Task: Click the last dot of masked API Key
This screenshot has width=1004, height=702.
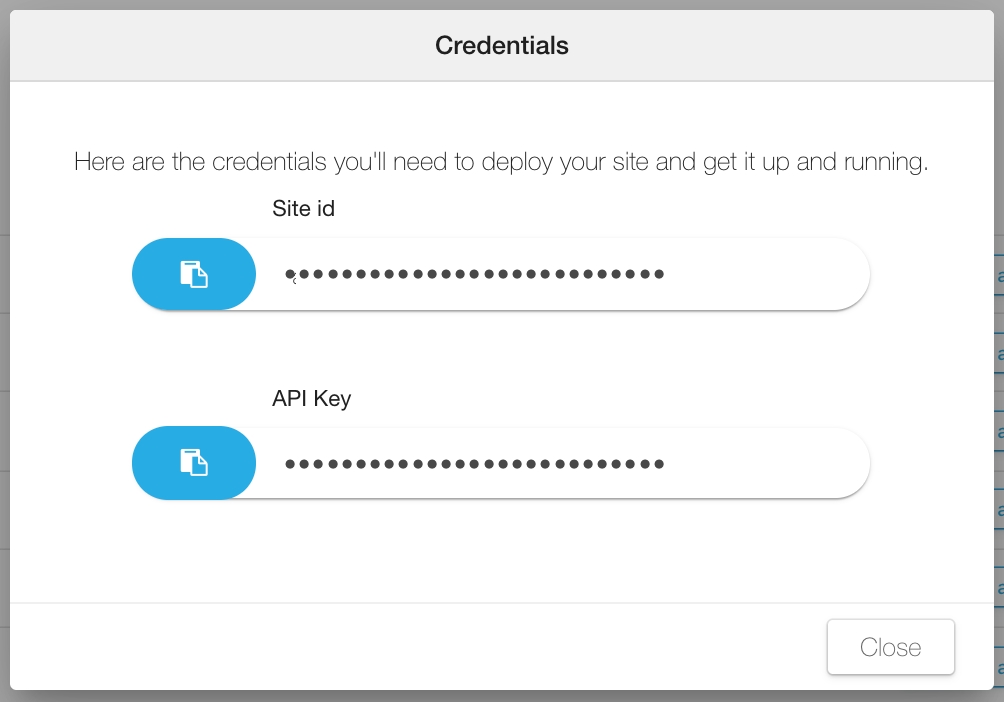Action: pyautogui.click(x=659, y=464)
